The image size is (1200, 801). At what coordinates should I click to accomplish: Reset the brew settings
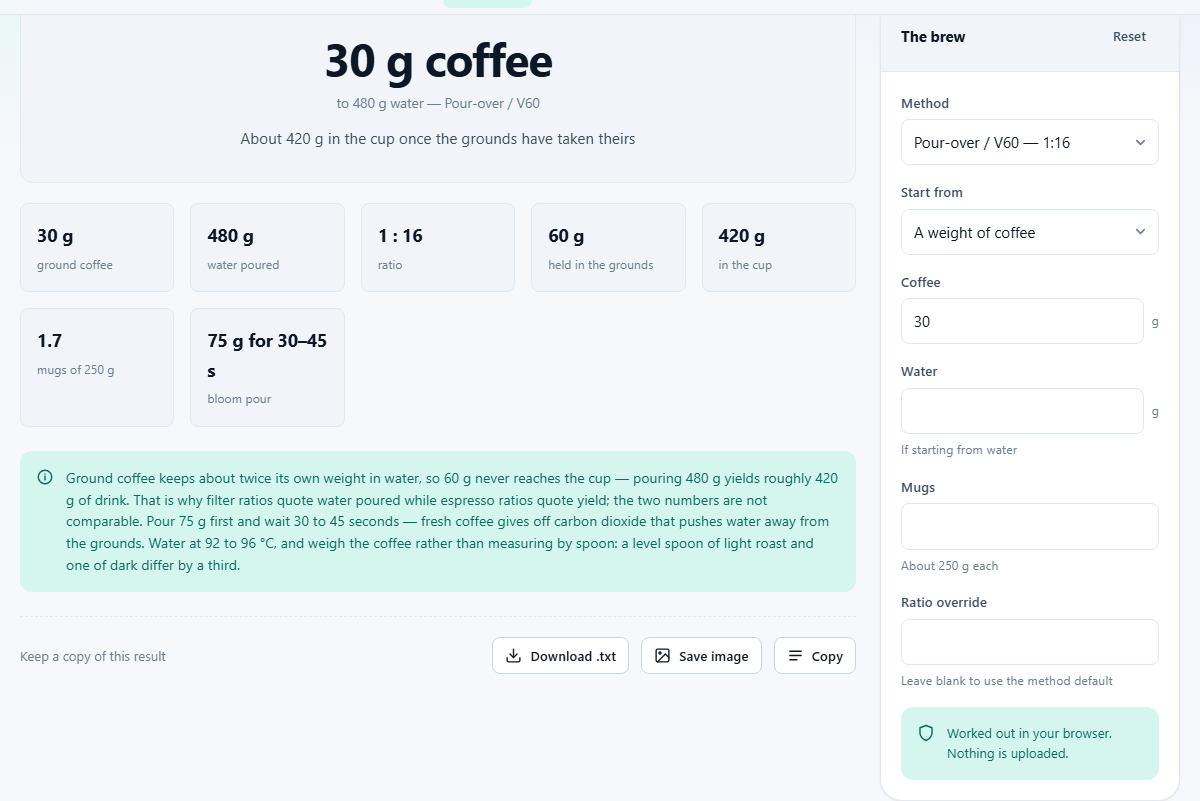coord(1129,37)
